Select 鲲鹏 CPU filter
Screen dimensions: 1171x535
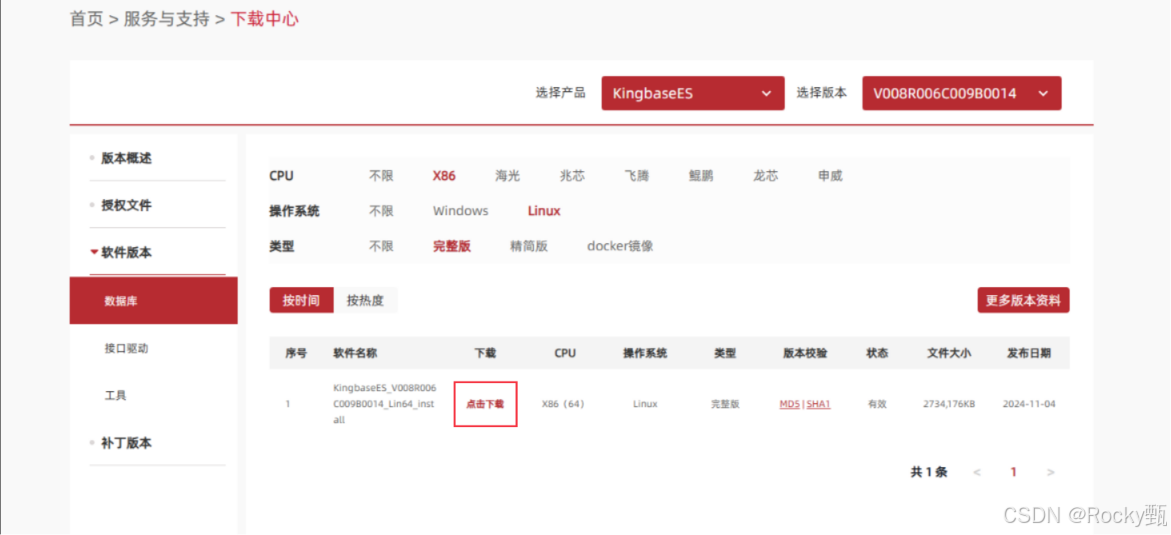click(x=701, y=176)
